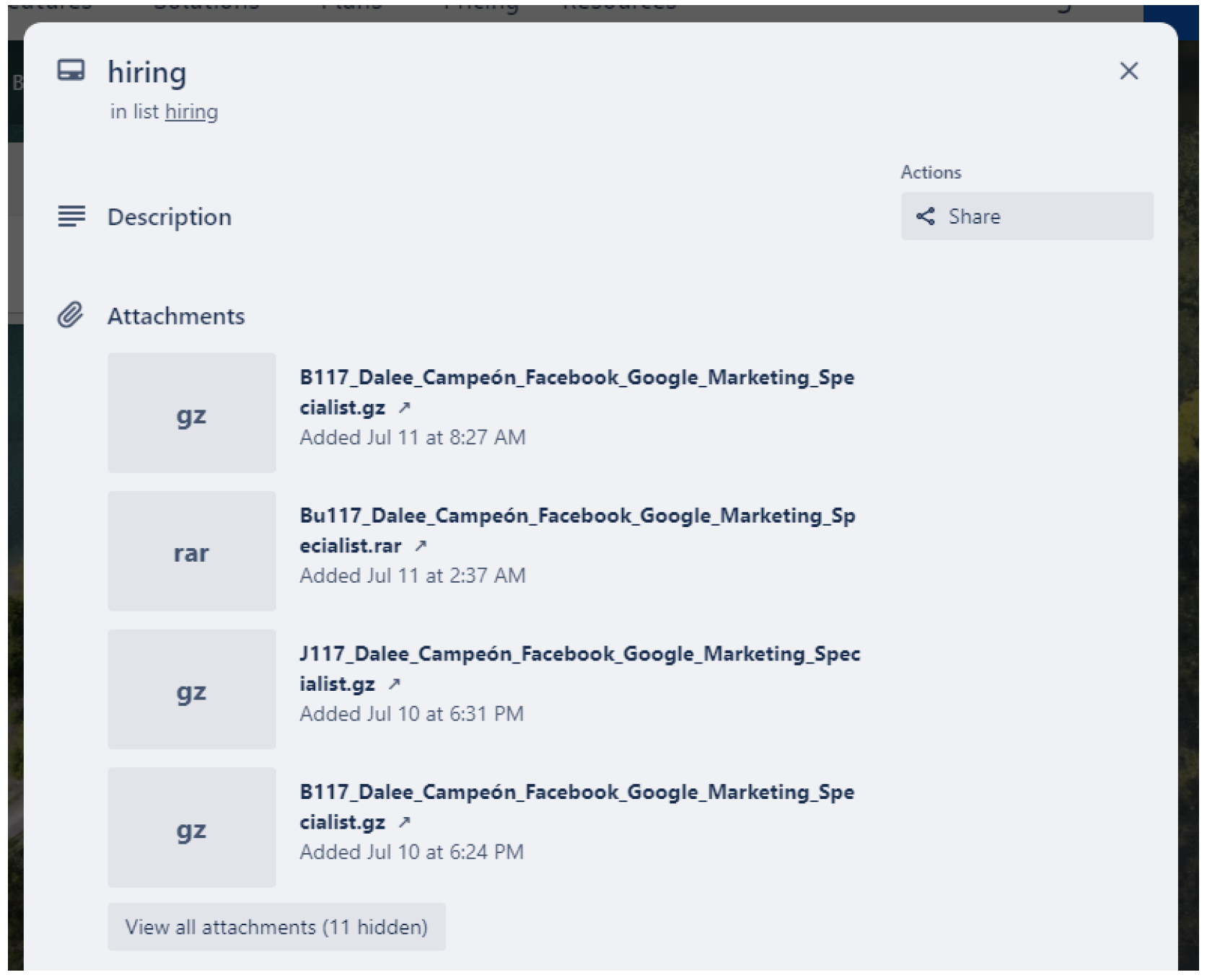Click the Attachments paperclip icon

71,315
